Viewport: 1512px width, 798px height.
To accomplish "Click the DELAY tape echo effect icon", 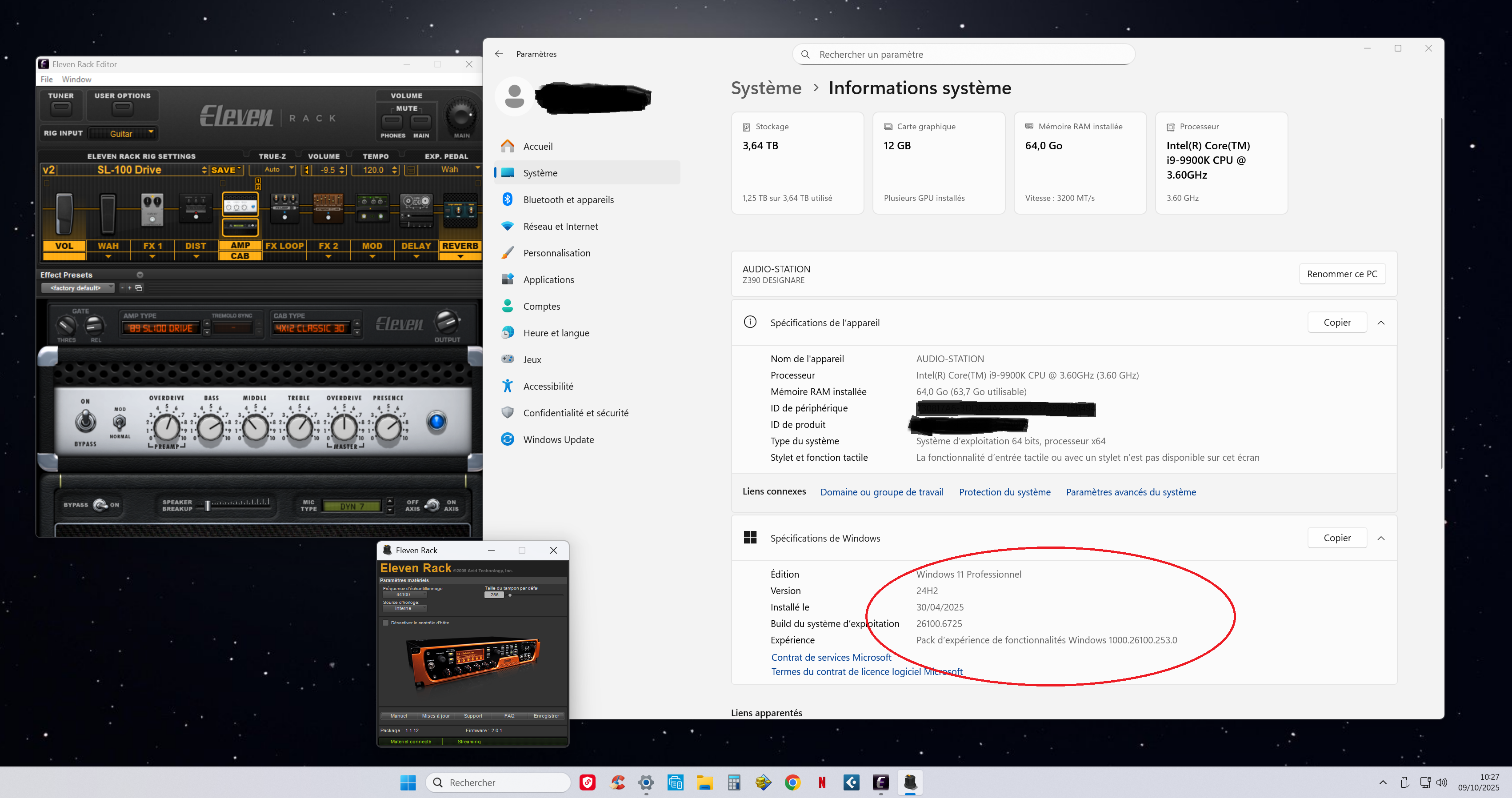I will (x=416, y=209).
